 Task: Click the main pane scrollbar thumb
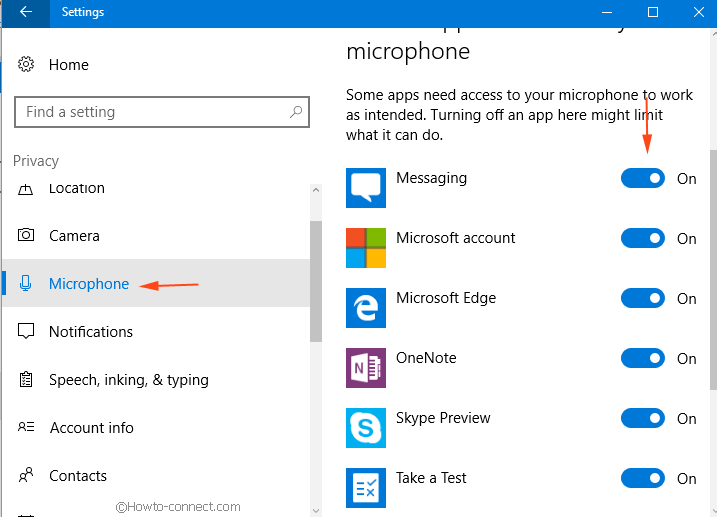713,270
